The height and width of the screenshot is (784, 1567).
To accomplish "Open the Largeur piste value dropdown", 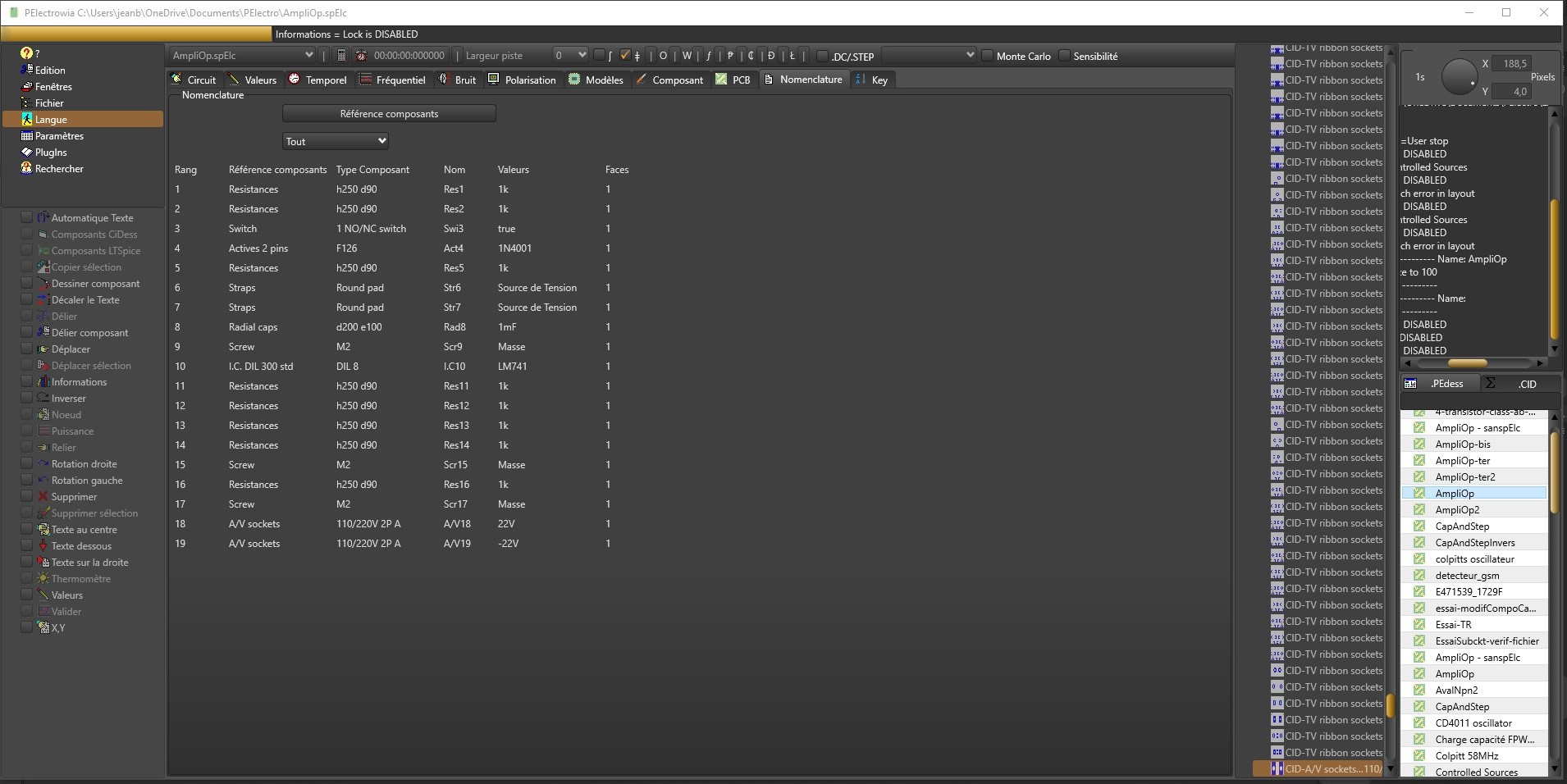I will (570, 56).
